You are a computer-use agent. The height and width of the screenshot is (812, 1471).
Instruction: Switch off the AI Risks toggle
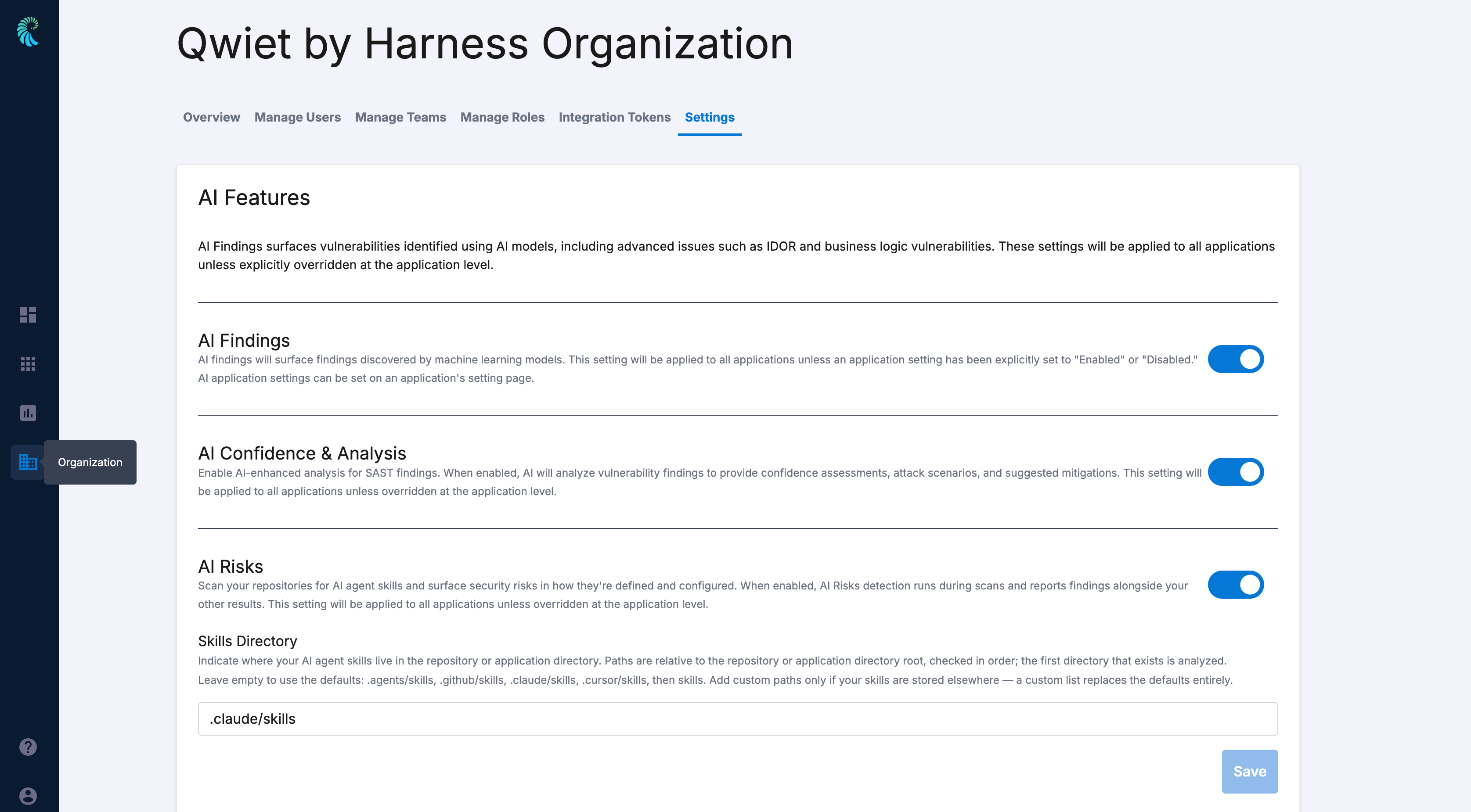pos(1236,584)
